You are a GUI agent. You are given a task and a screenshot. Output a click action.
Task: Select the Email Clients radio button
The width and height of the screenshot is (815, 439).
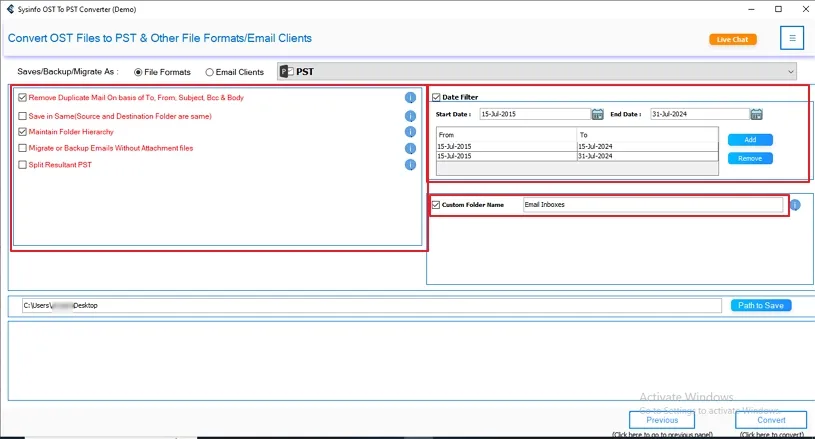[x=209, y=72]
